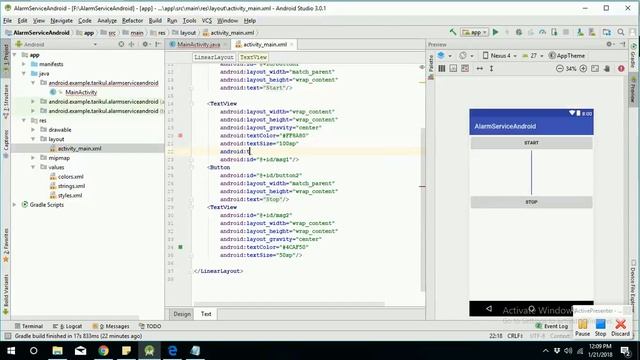640x360 pixels.
Task: Click expand horizontally arrow in preview toolbar
Action: pyautogui.click(x=480, y=69)
